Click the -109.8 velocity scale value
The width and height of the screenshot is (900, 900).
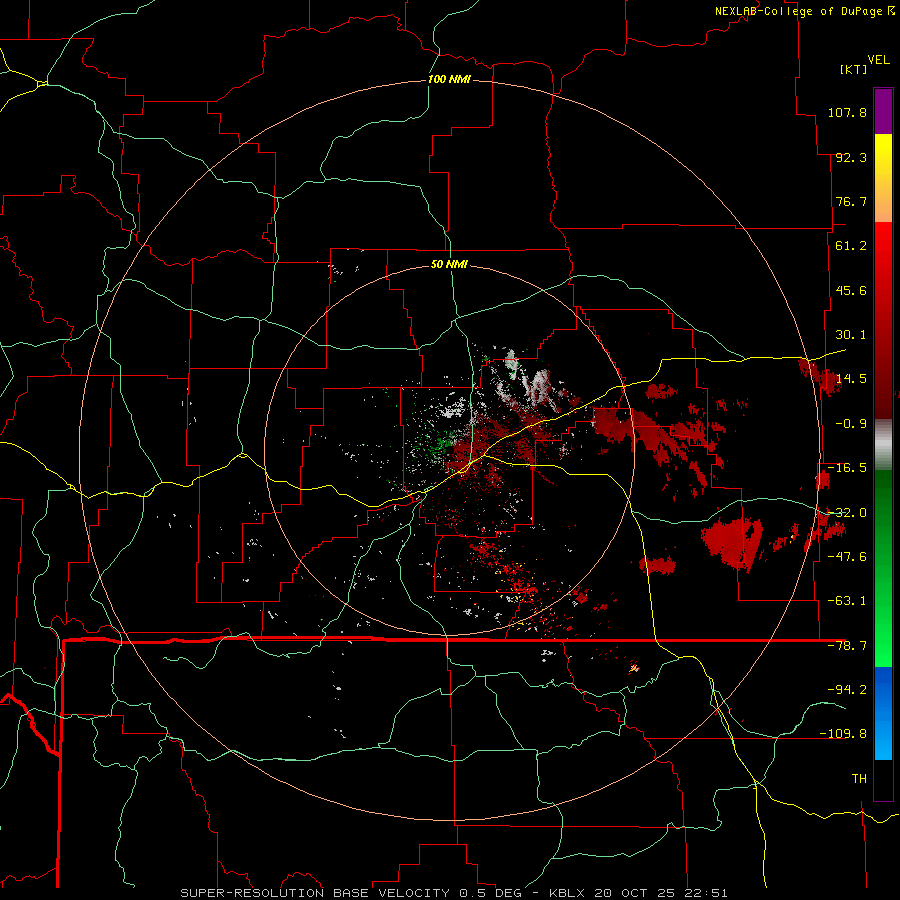click(x=843, y=734)
